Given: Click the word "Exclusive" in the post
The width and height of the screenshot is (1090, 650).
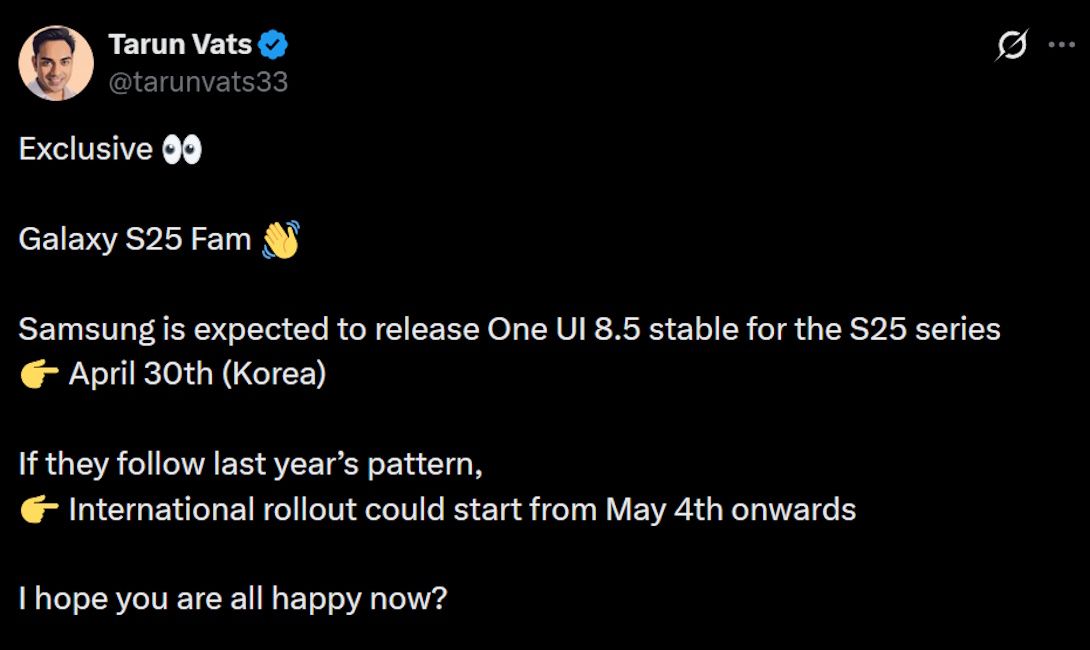Looking at the screenshot, I should 85,149.
